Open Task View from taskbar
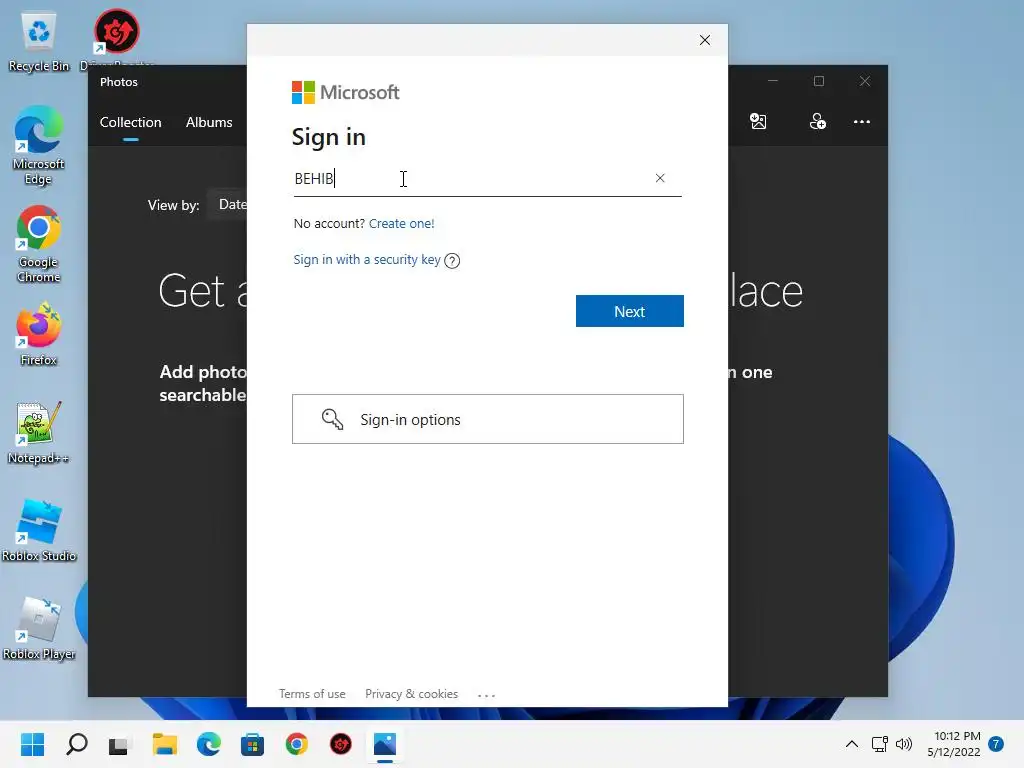Image resolution: width=1024 pixels, height=768 pixels. (119, 744)
